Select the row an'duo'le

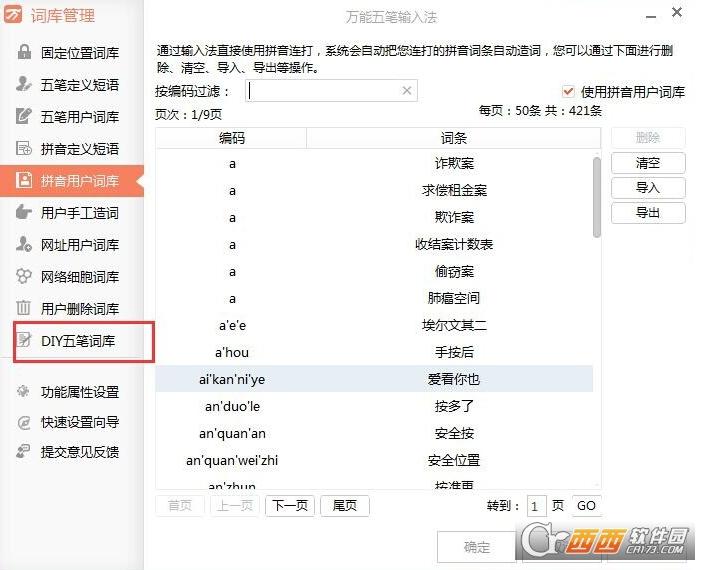pos(374,406)
